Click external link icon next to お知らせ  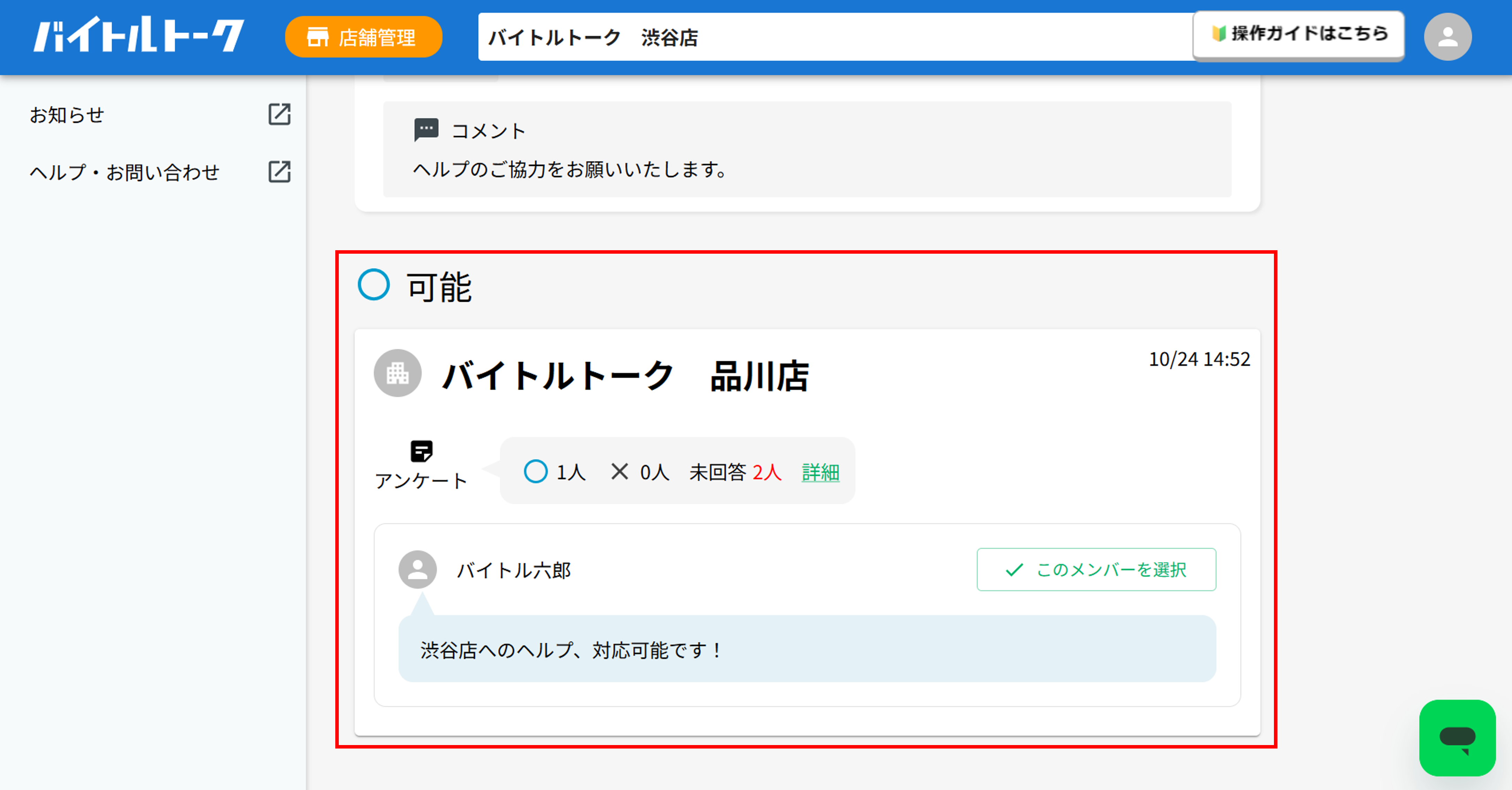pyautogui.click(x=280, y=114)
